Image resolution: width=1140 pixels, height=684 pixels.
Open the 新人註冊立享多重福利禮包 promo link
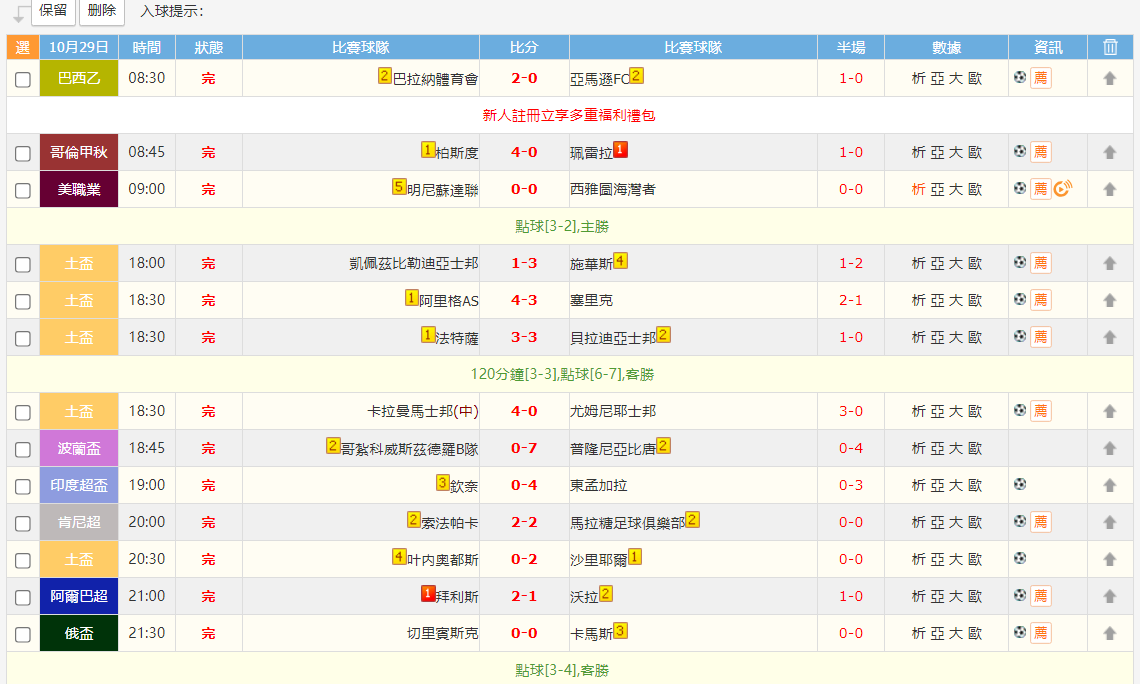[570, 114]
